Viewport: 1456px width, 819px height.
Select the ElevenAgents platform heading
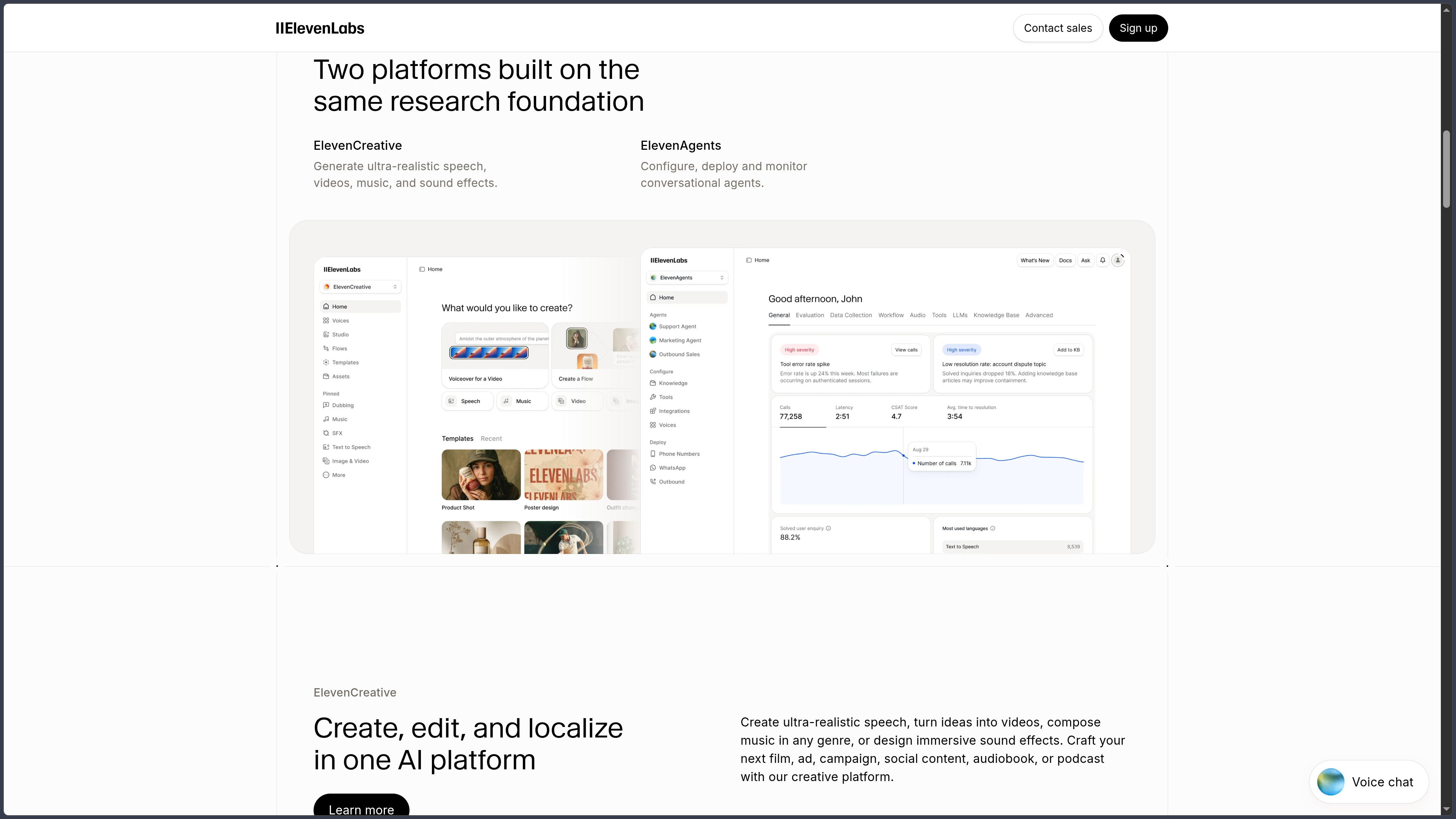[x=681, y=145]
